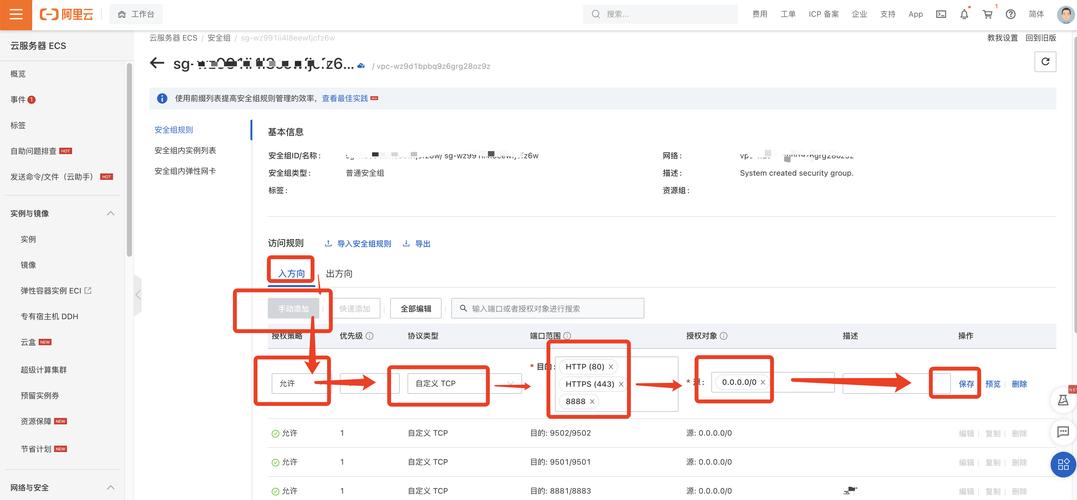Image resolution: width=1077 pixels, height=500 pixels.
Task: Switch to the 出方向 tab
Action: click(339, 273)
